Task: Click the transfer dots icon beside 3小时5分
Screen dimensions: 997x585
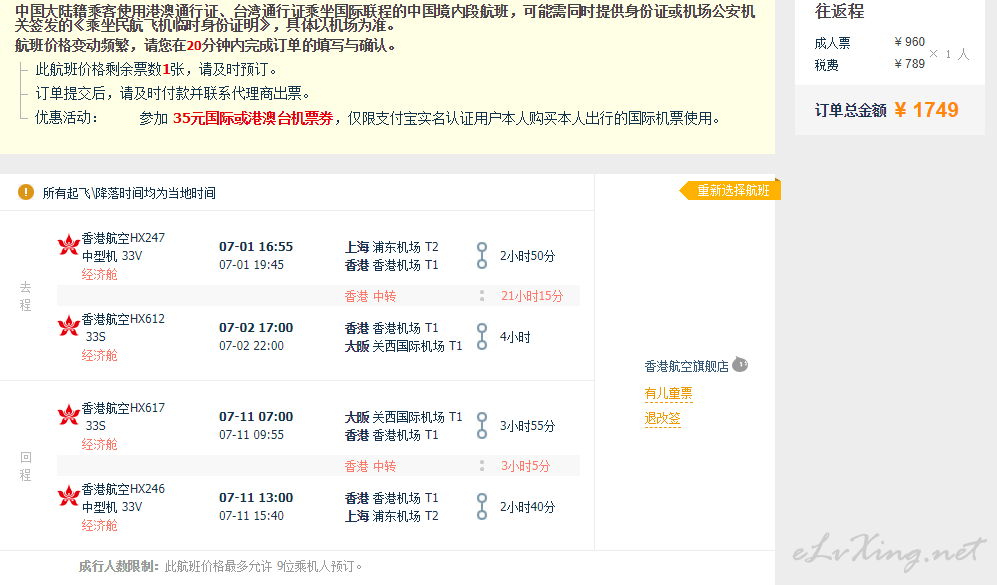Action: (x=482, y=466)
